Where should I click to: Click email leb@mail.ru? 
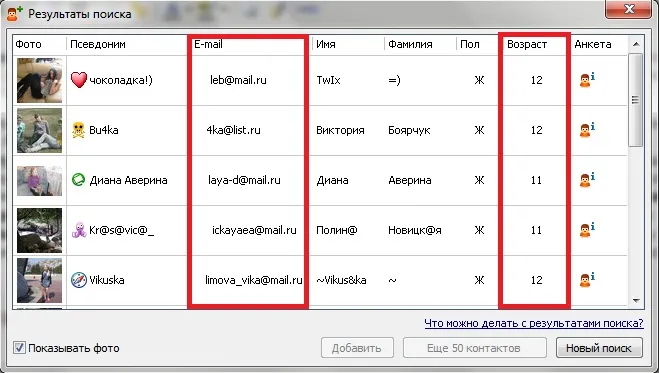coord(238,80)
